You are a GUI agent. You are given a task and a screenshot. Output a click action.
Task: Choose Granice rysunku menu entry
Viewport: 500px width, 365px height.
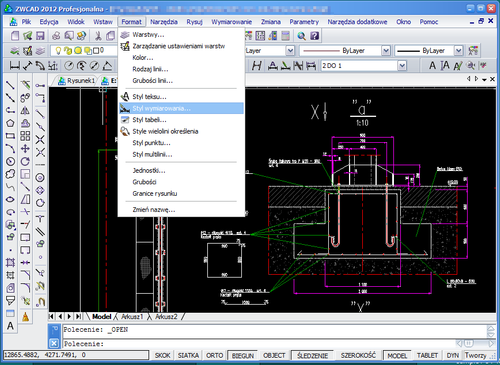181,194
